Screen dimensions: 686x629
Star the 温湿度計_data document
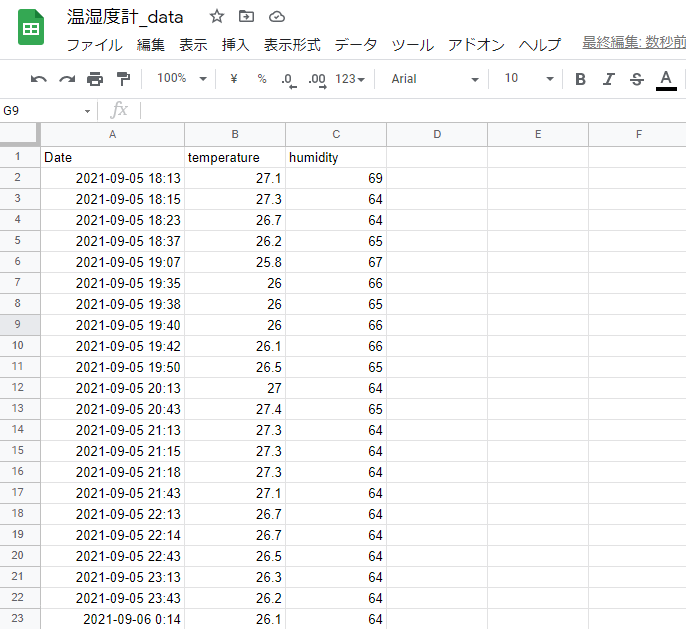tap(217, 17)
